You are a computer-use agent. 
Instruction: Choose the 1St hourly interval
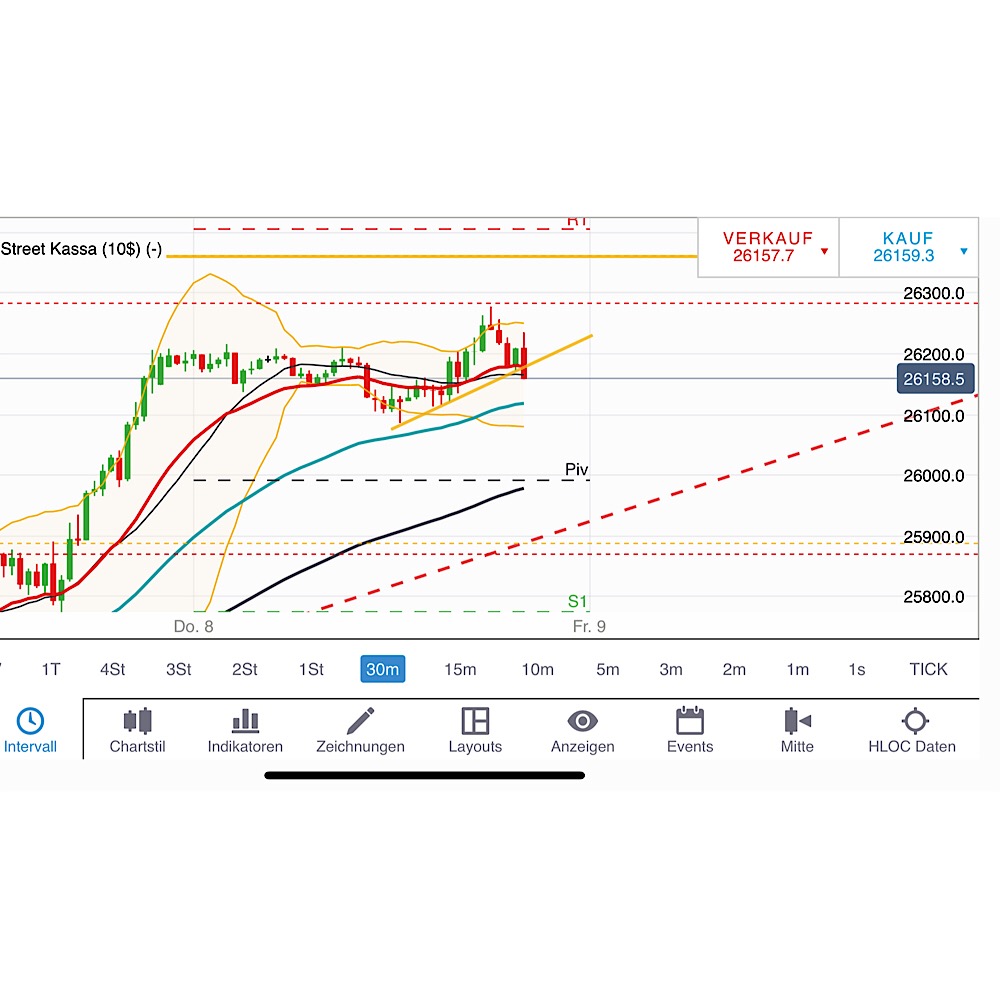311,669
